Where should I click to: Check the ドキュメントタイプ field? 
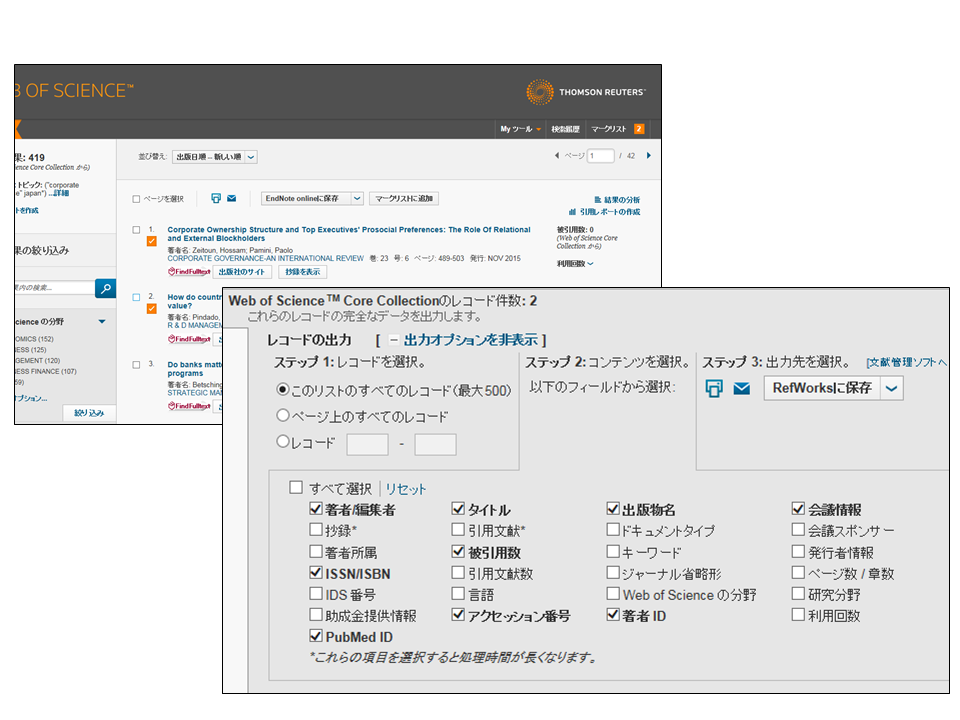[x=613, y=530]
